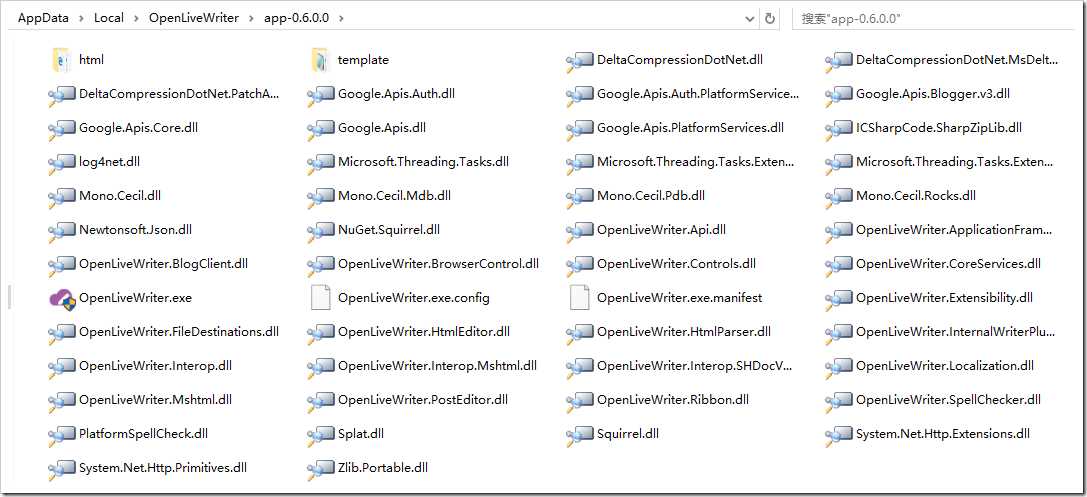This screenshot has height=497, width=1087.
Task: Select the Squirrel.dll file icon
Action: coord(580,434)
